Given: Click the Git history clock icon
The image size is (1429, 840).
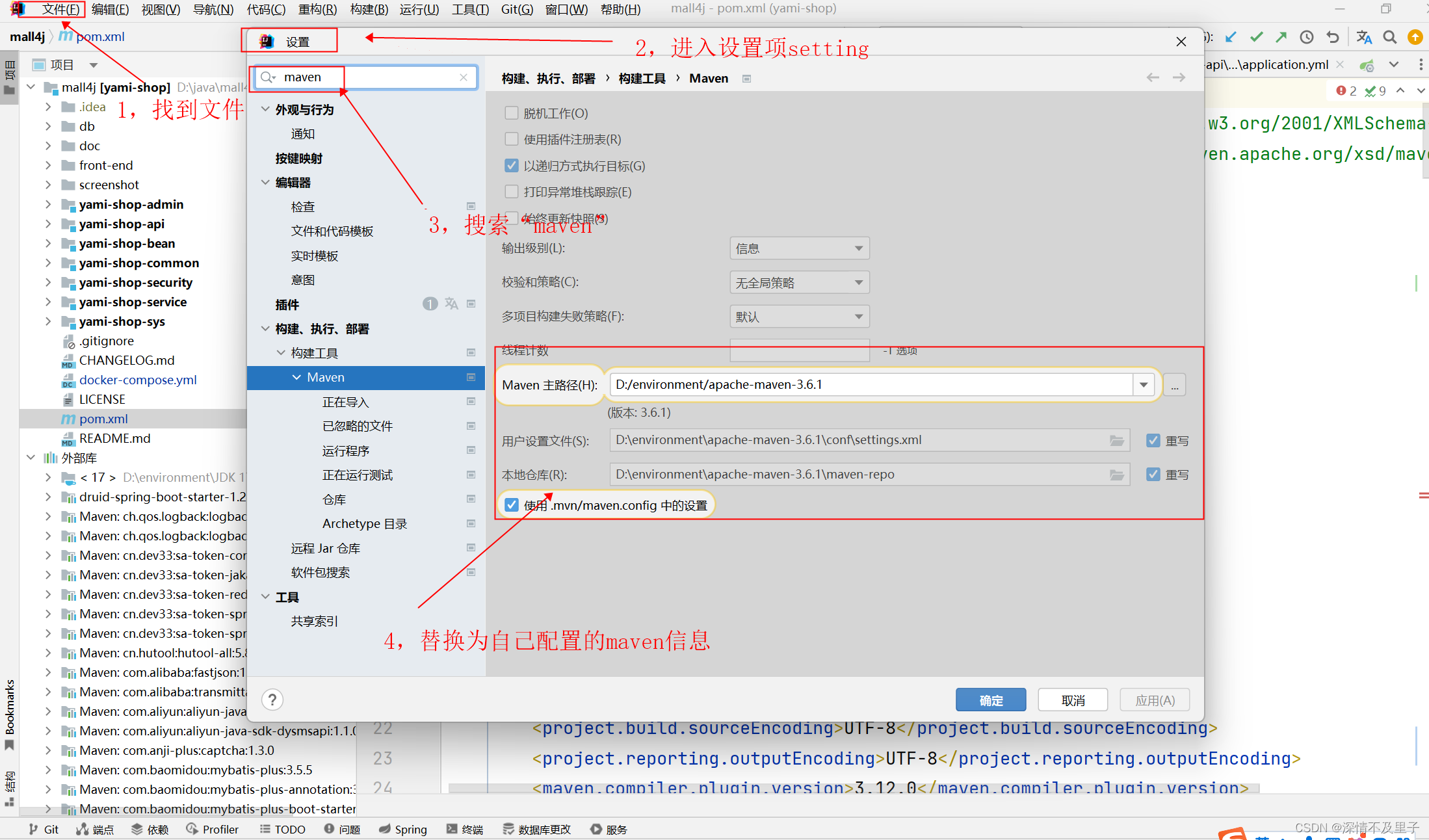Looking at the screenshot, I should (x=1307, y=37).
